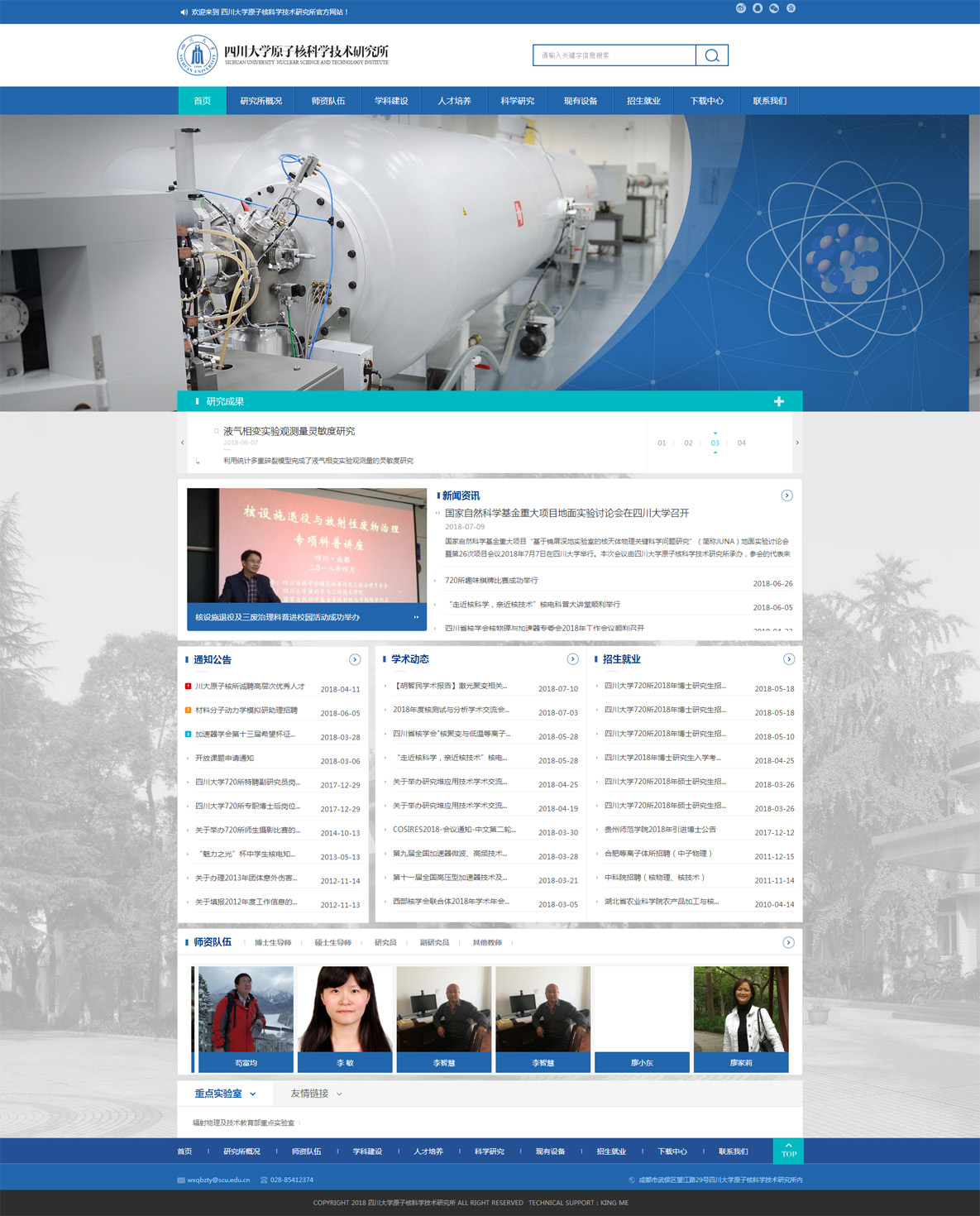Click 开放课题申请通知 in the notices list
This screenshot has width=980, height=1216.
coord(224,759)
